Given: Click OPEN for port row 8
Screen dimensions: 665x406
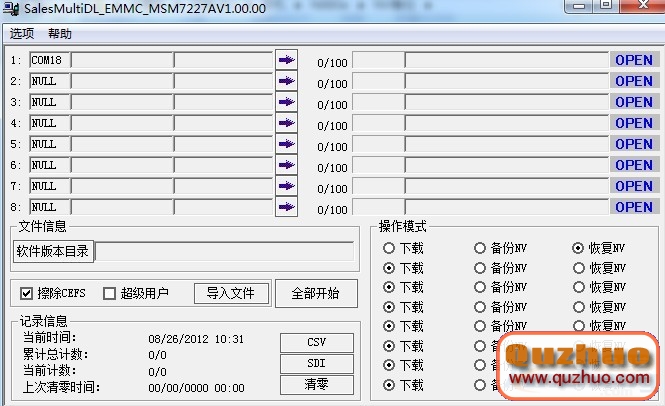Looking at the screenshot, I should point(634,207).
